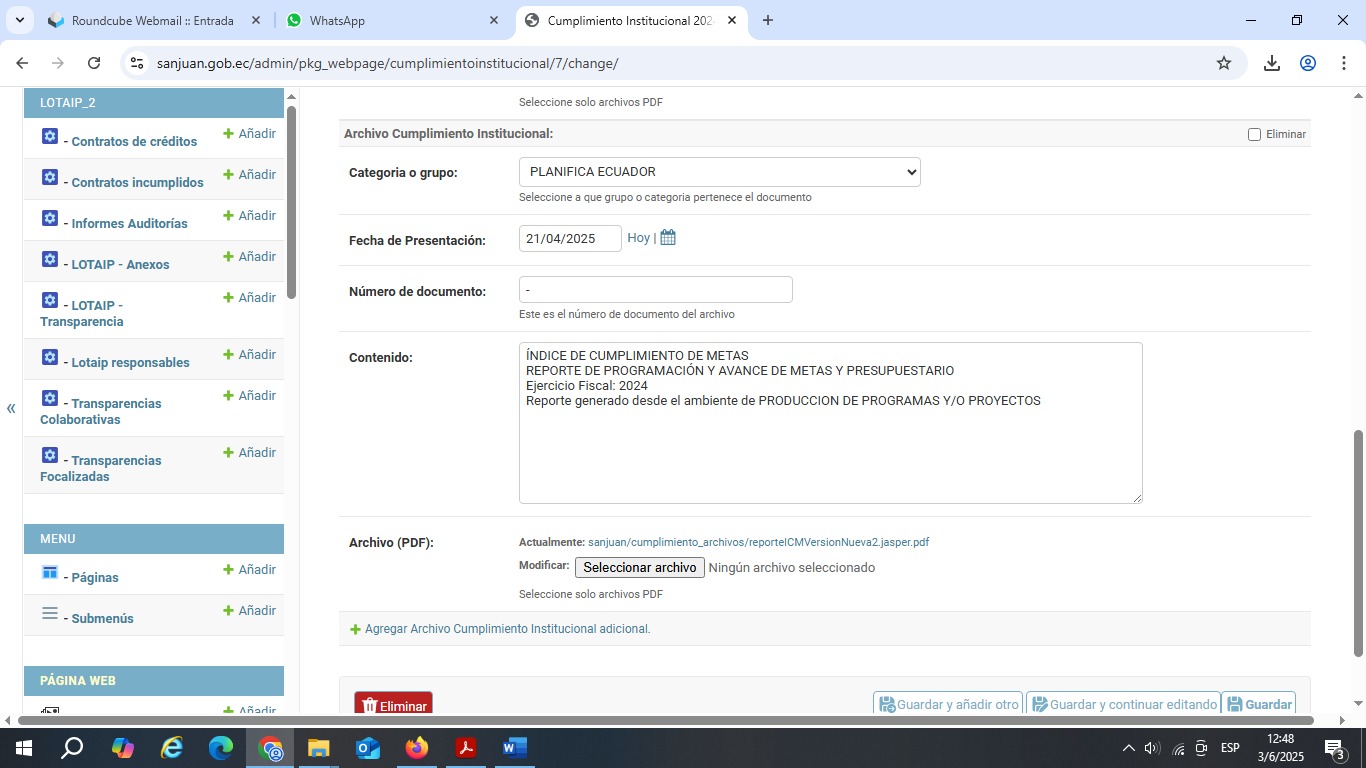Image resolution: width=1366 pixels, height=768 pixels.
Task: Bookmark this page with the star icon
Action: (1223, 63)
